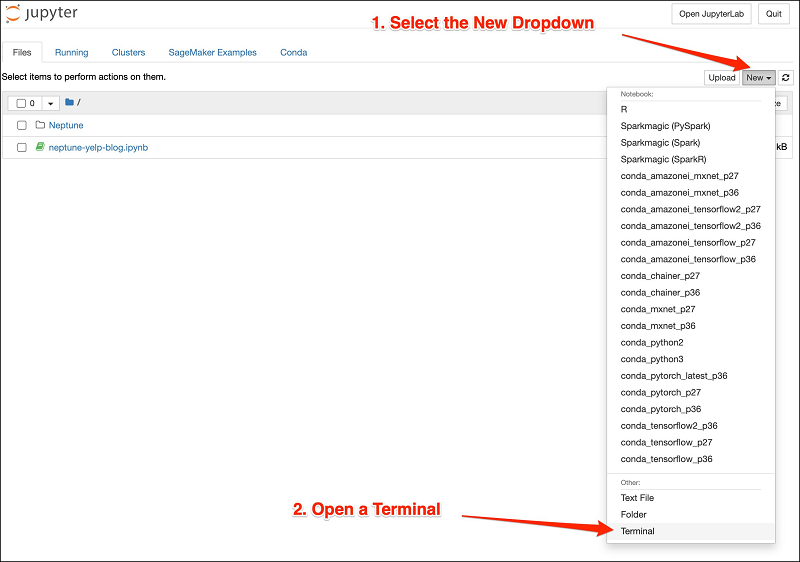
Task: Click the Open JupyterLab button
Action: click(711, 14)
